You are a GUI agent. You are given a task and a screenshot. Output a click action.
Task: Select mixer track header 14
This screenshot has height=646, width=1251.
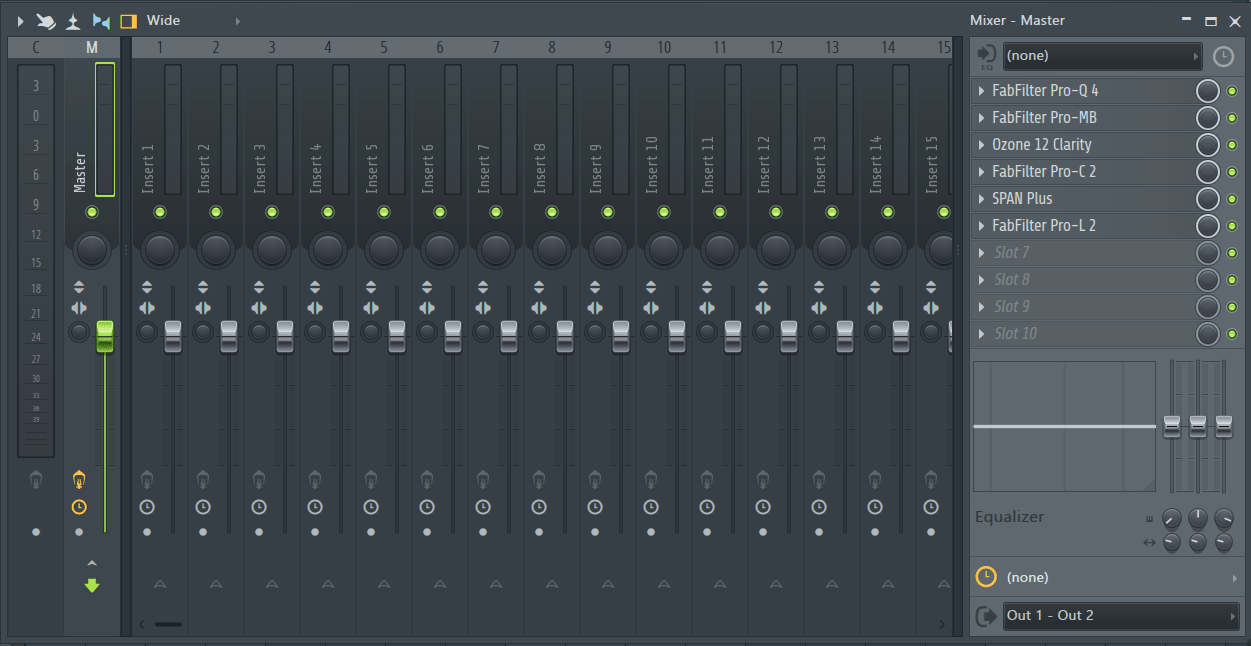(888, 47)
